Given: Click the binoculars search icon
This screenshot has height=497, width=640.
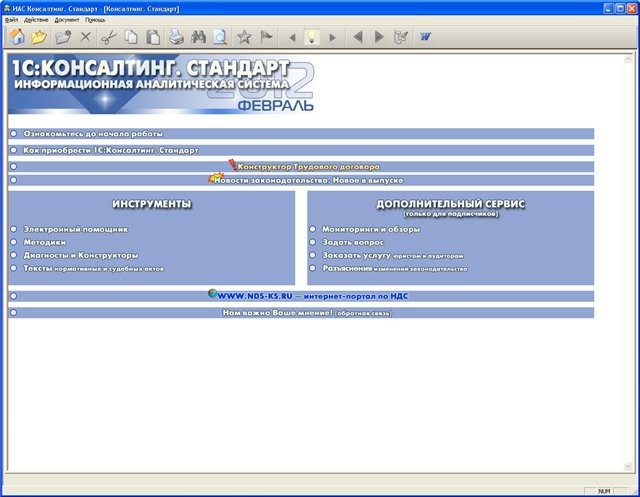Looking at the screenshot, I should (198, 37).
